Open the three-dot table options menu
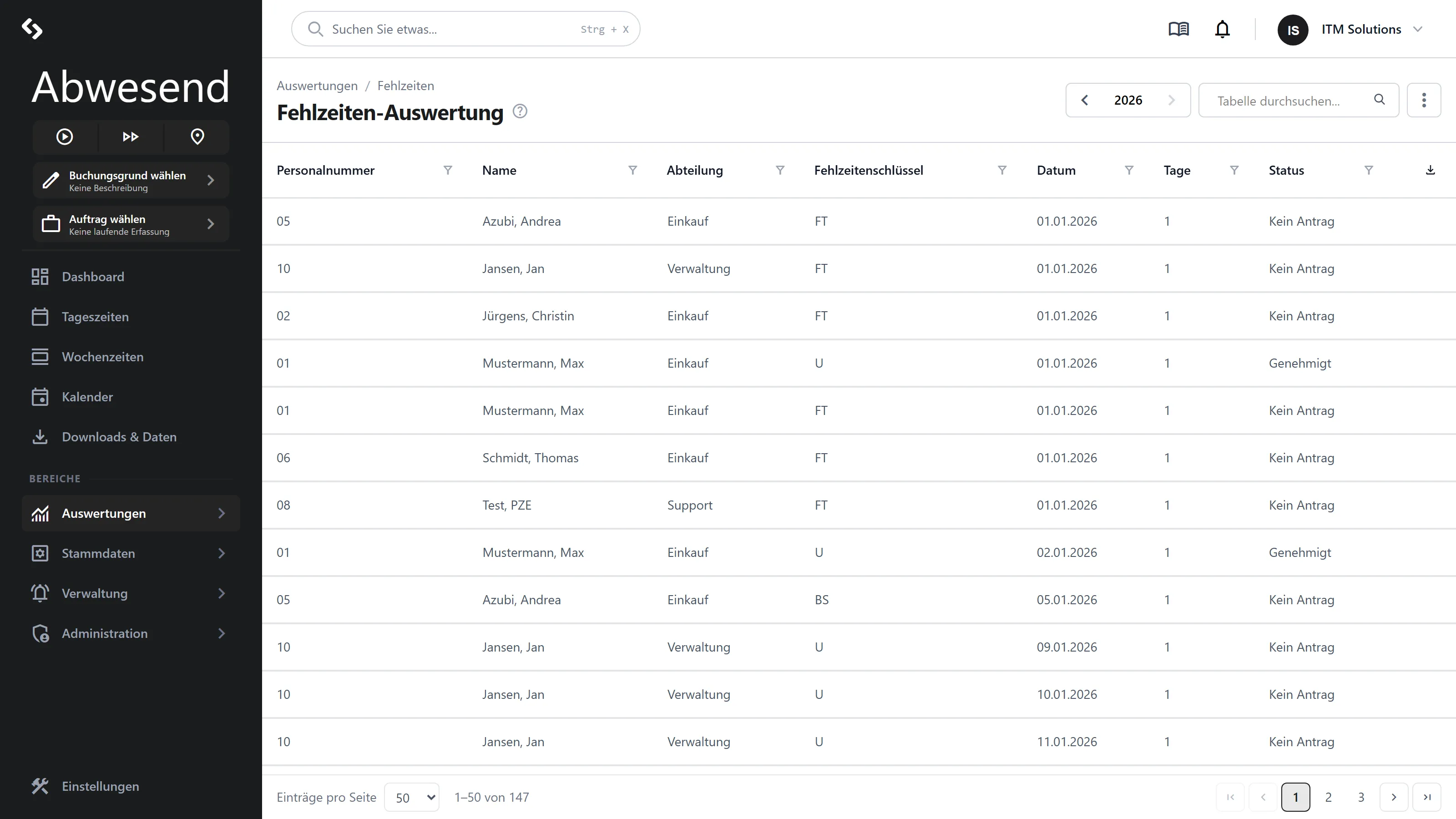Image resolution: width=1456 pixels, height=819 pixels. (1424, 100)
